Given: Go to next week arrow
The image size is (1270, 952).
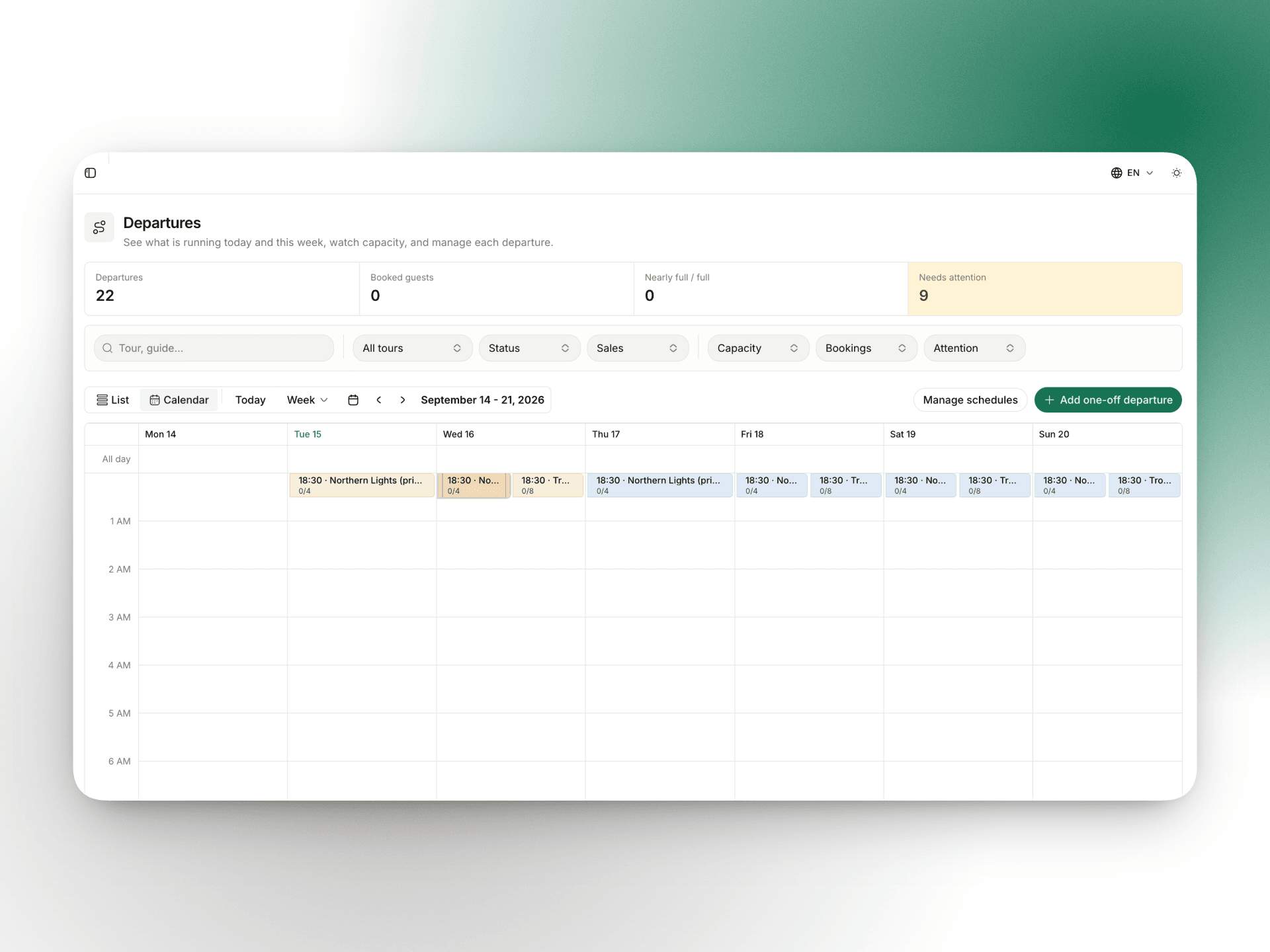Looking at the screenshot, I should (402, 400).
